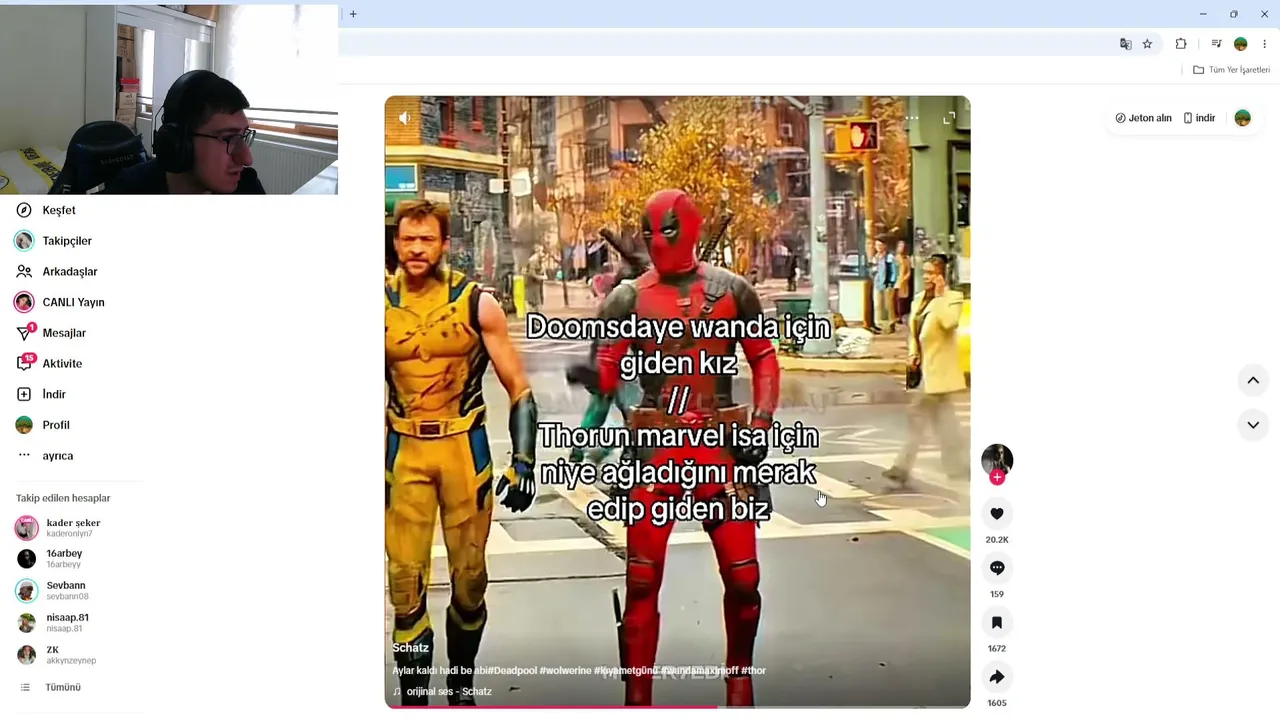Share the video using the arrow icon
This screenshot has height=720, width=1280.
(997, 677)
